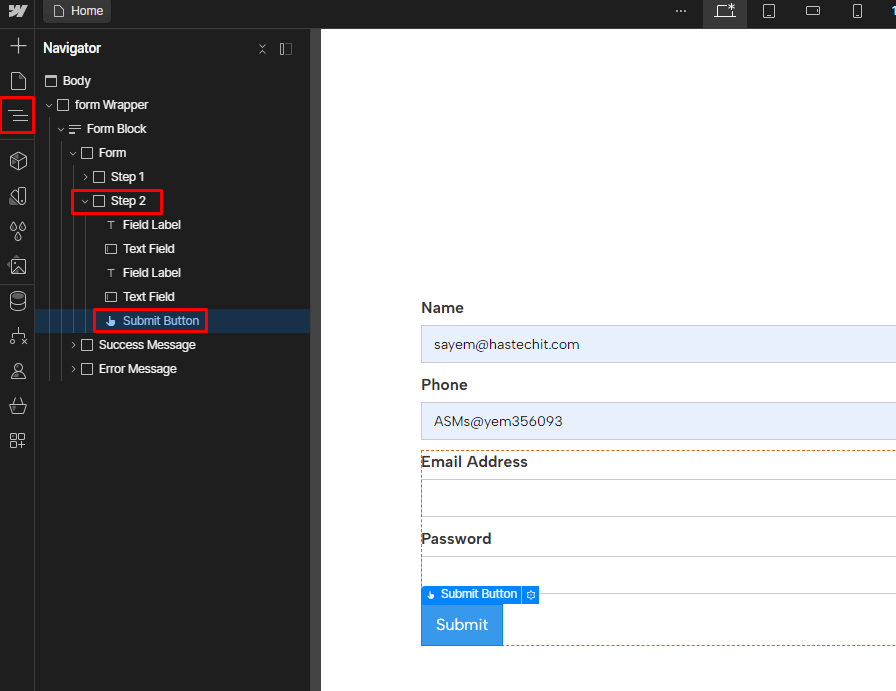This screenshot has height=691, width=896.
Task: Click the Name input field on canvas
Action: 658,344
